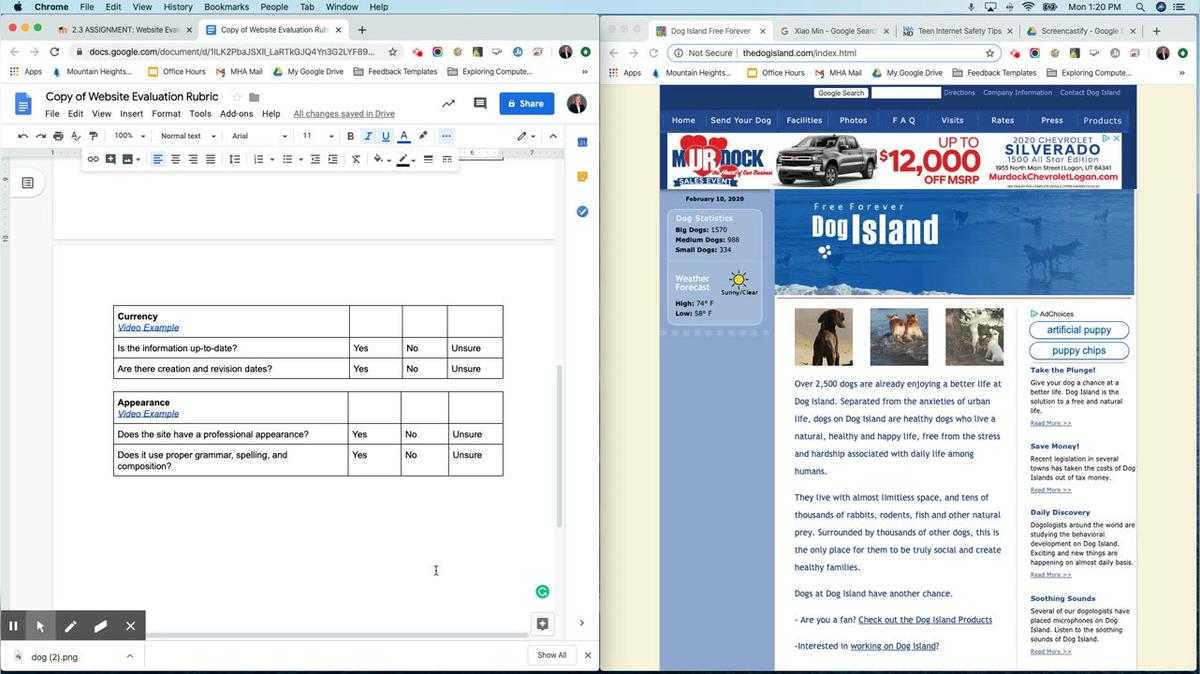
Task: Open the Normal text style dropdown
Action: [186, 136]
